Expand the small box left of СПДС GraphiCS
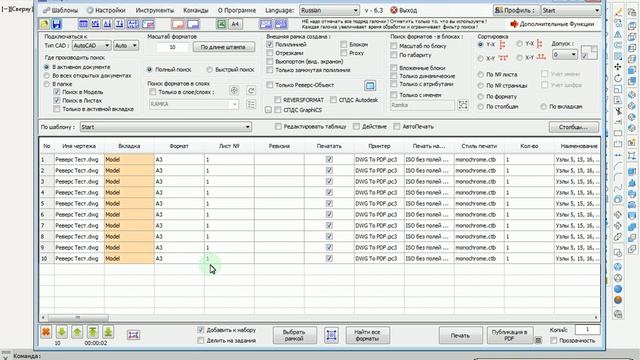This screenshot has width=640, height=360. (x=268, y=110)
